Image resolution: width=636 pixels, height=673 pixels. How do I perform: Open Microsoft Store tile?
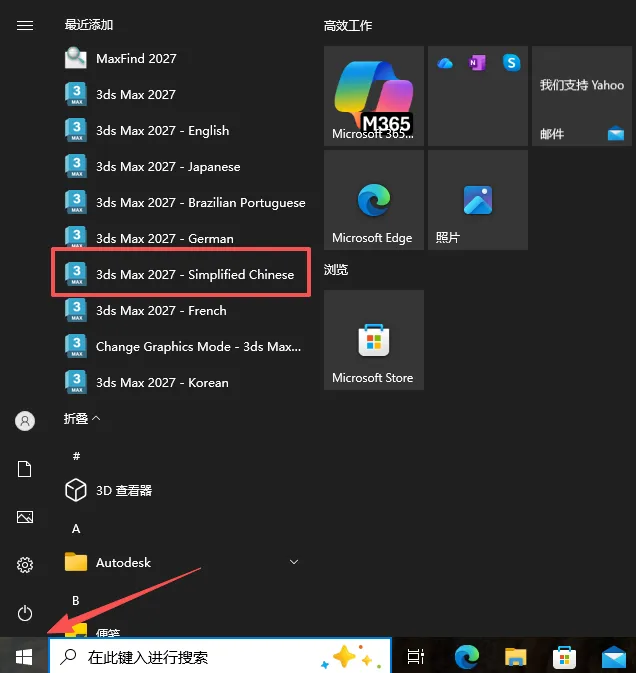point(374,340)
